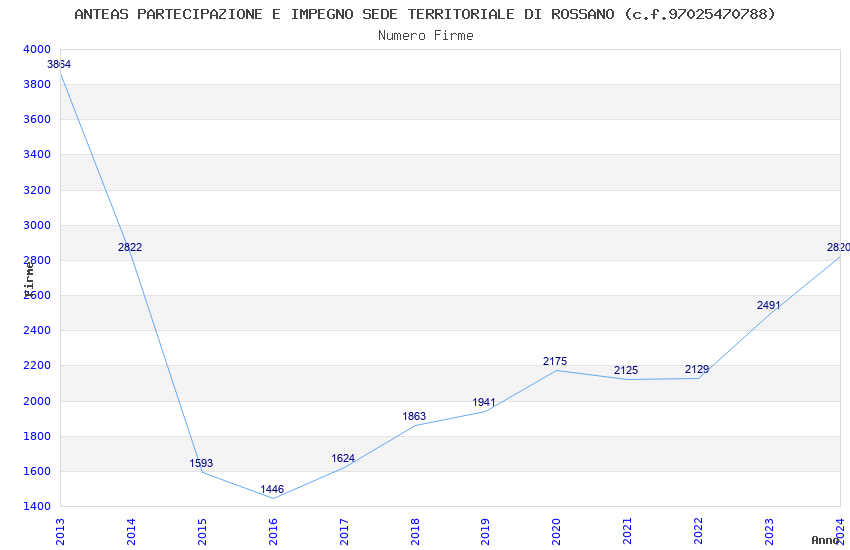Click data label 2129
This screenshot has height=550, width=850.
[x=697, y=369]
